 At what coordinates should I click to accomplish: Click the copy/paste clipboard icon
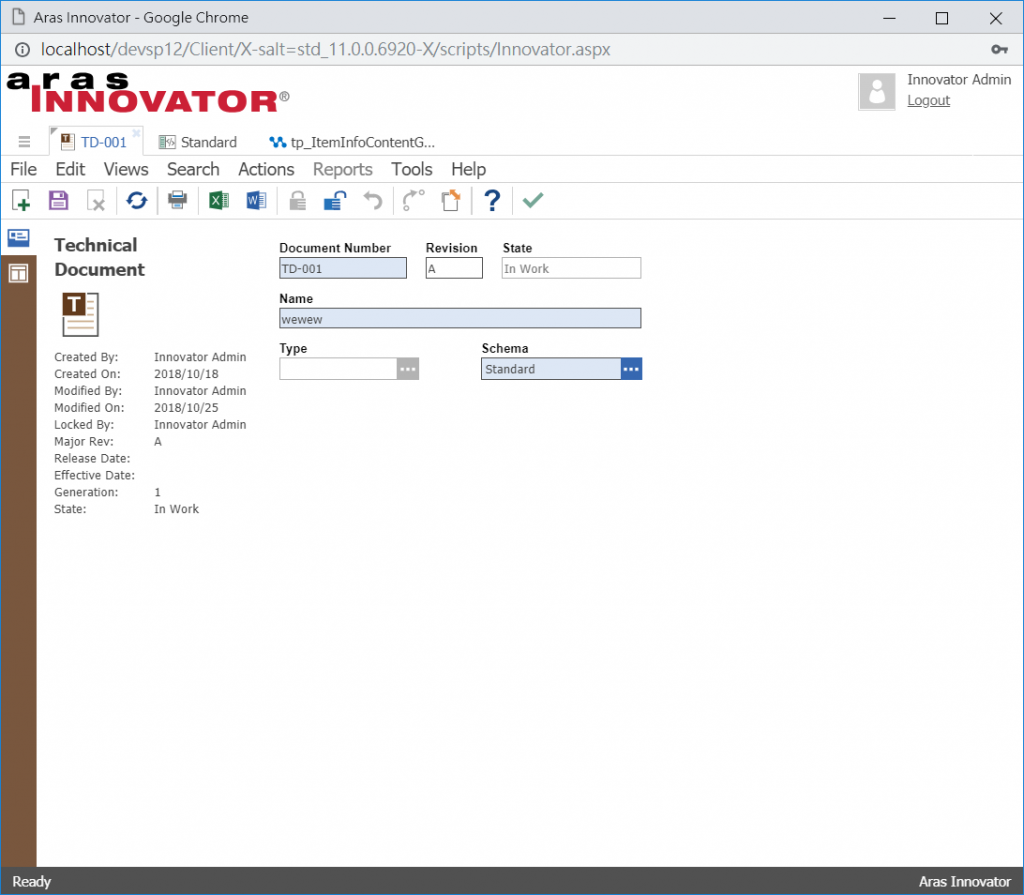(451, 201)
